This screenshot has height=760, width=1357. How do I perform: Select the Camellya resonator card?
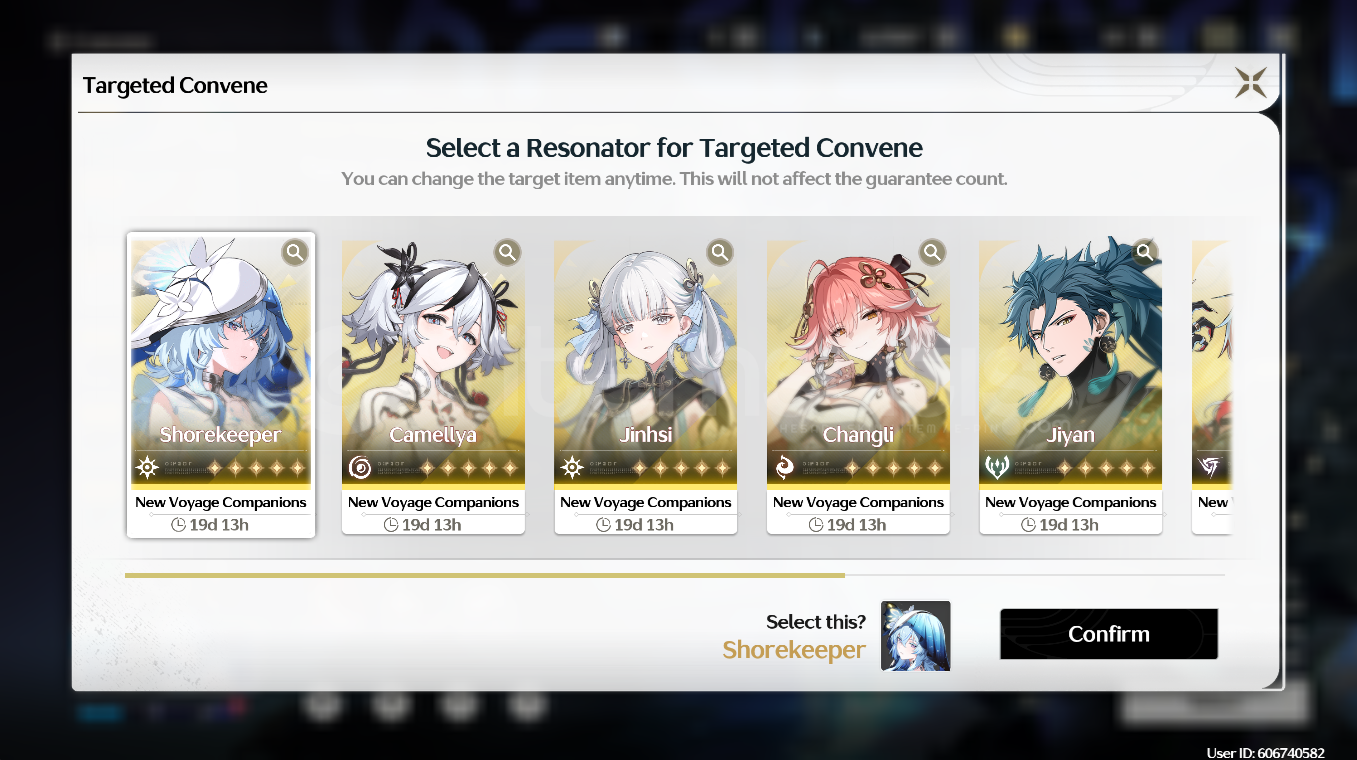(433, 387)
